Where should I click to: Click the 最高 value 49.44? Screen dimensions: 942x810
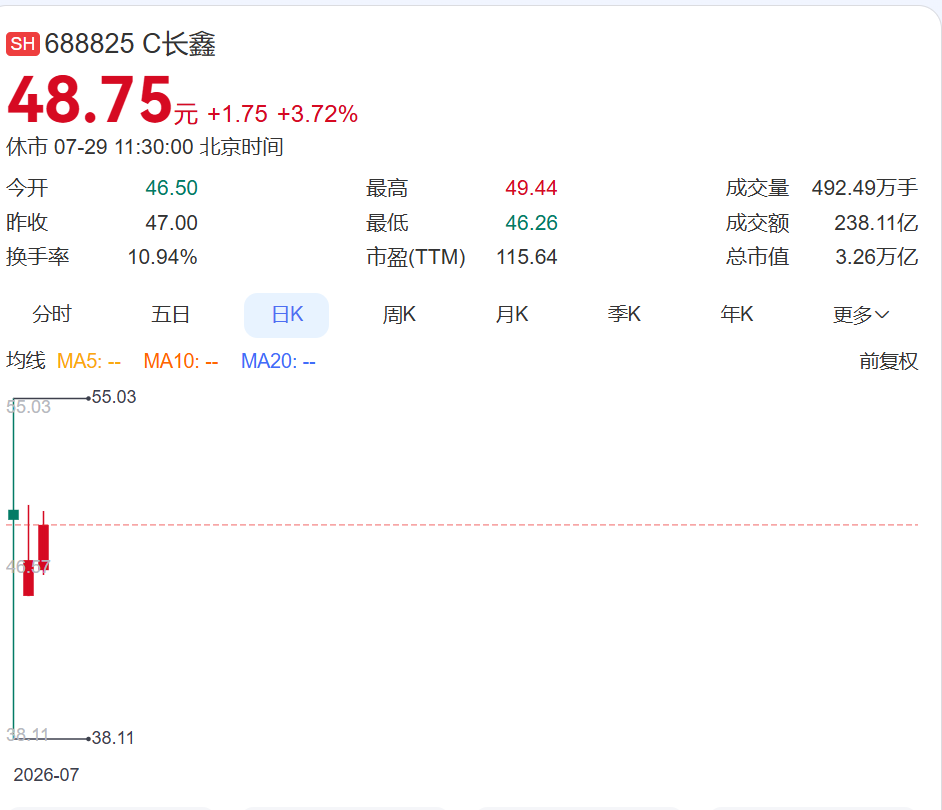click(x=531, y=188)
